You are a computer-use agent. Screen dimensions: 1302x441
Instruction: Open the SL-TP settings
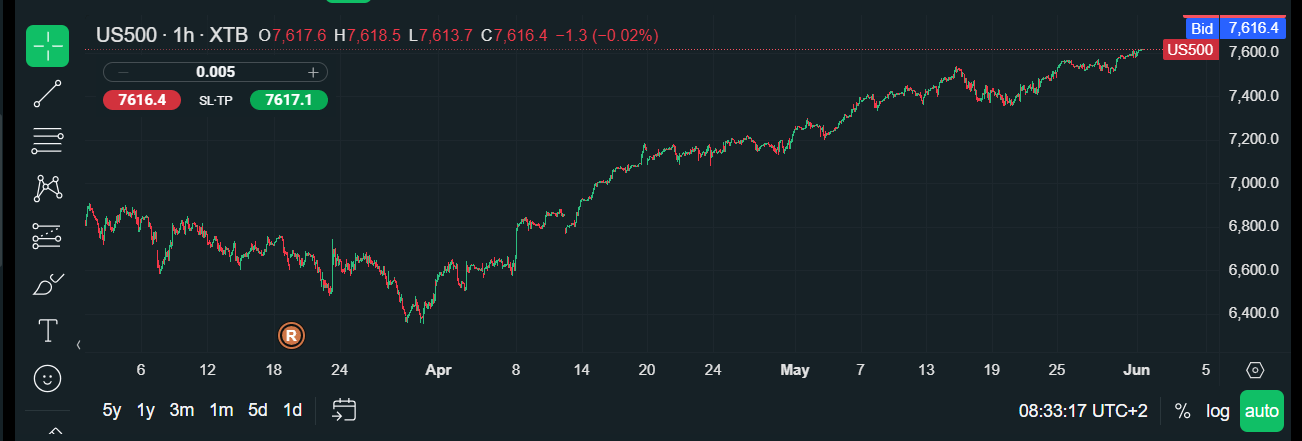(215, 100)
